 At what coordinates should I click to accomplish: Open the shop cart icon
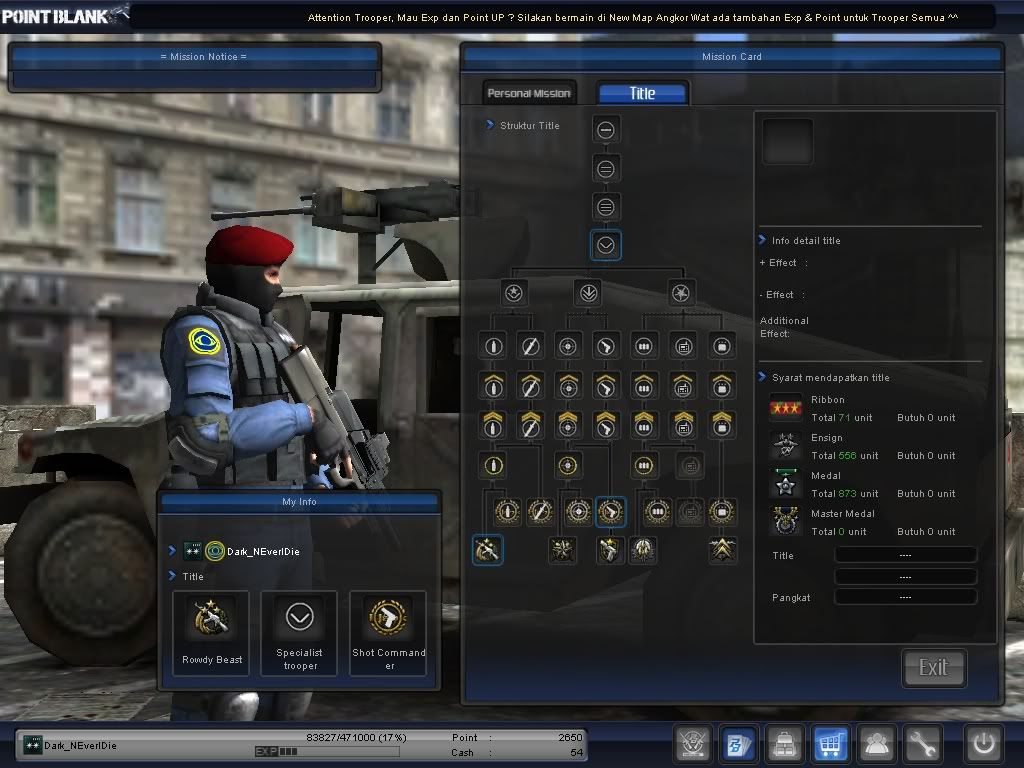830,743
